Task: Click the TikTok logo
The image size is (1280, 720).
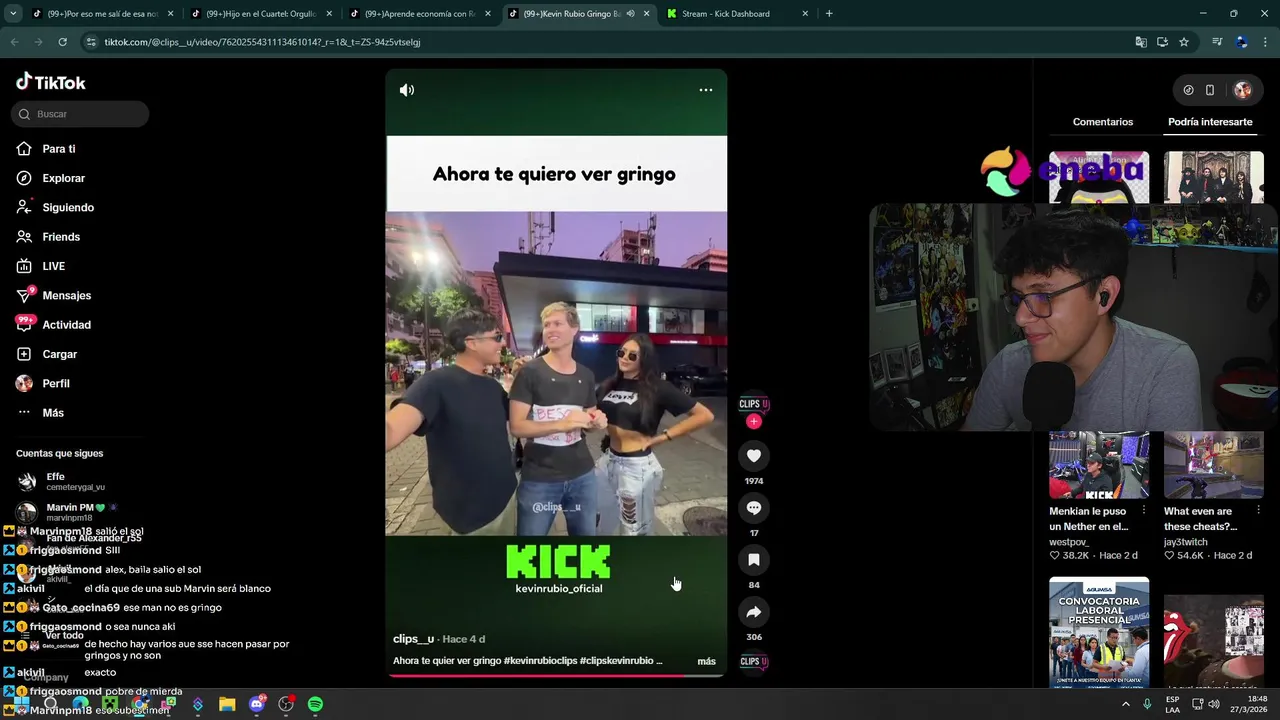Action: (51, 82)
